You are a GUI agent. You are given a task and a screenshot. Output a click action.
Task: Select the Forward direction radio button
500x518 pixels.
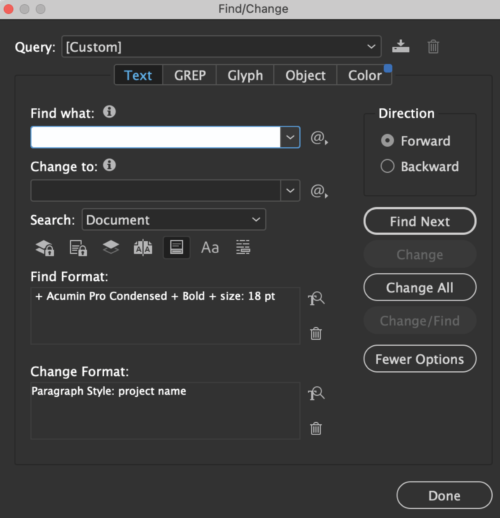pyautogui.click(x=387, y=141)
